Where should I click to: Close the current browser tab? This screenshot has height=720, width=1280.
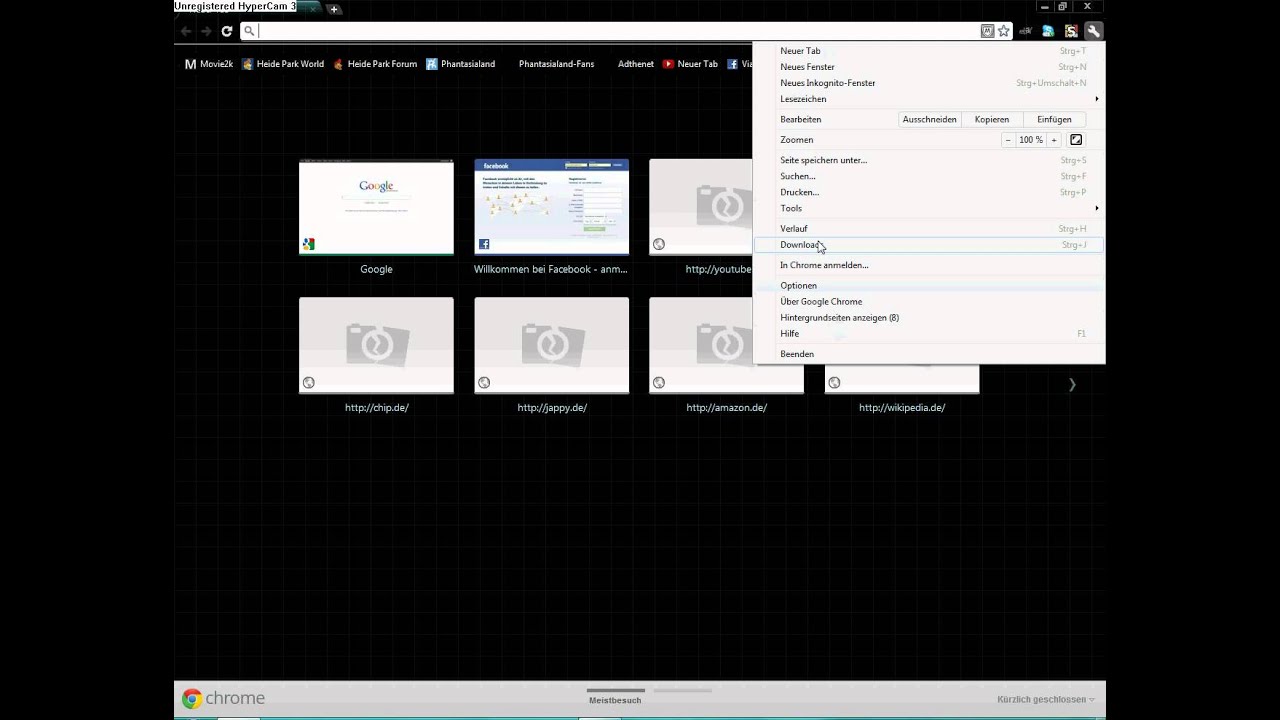coord(314,8)
